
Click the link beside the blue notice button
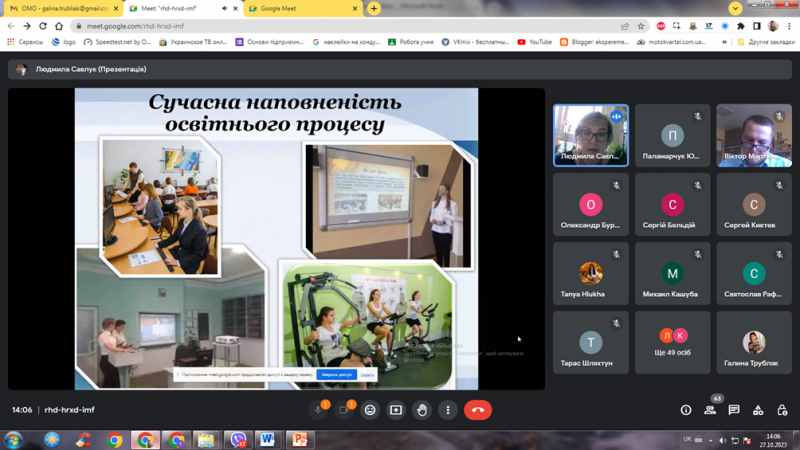pyautogui.click(x=367, y=374)
